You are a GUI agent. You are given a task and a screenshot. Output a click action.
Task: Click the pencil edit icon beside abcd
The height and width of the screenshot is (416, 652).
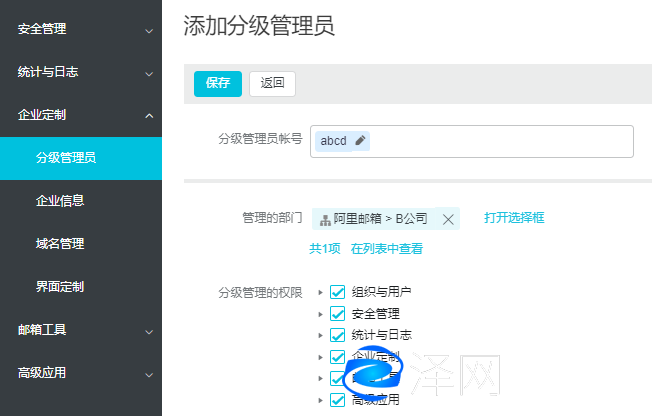pyautogui.click(x=360, y=141)
